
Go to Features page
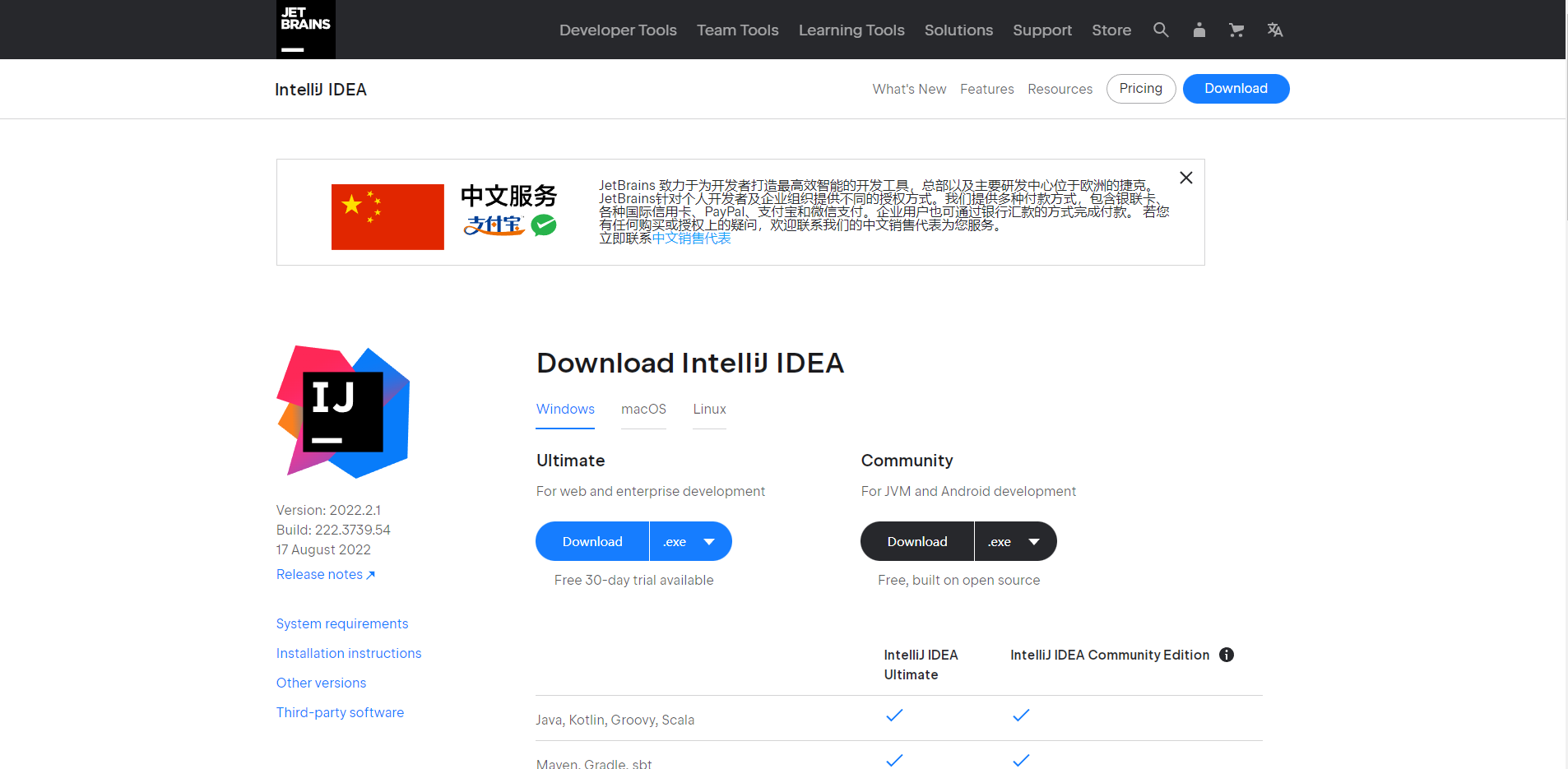click(987, 89)
